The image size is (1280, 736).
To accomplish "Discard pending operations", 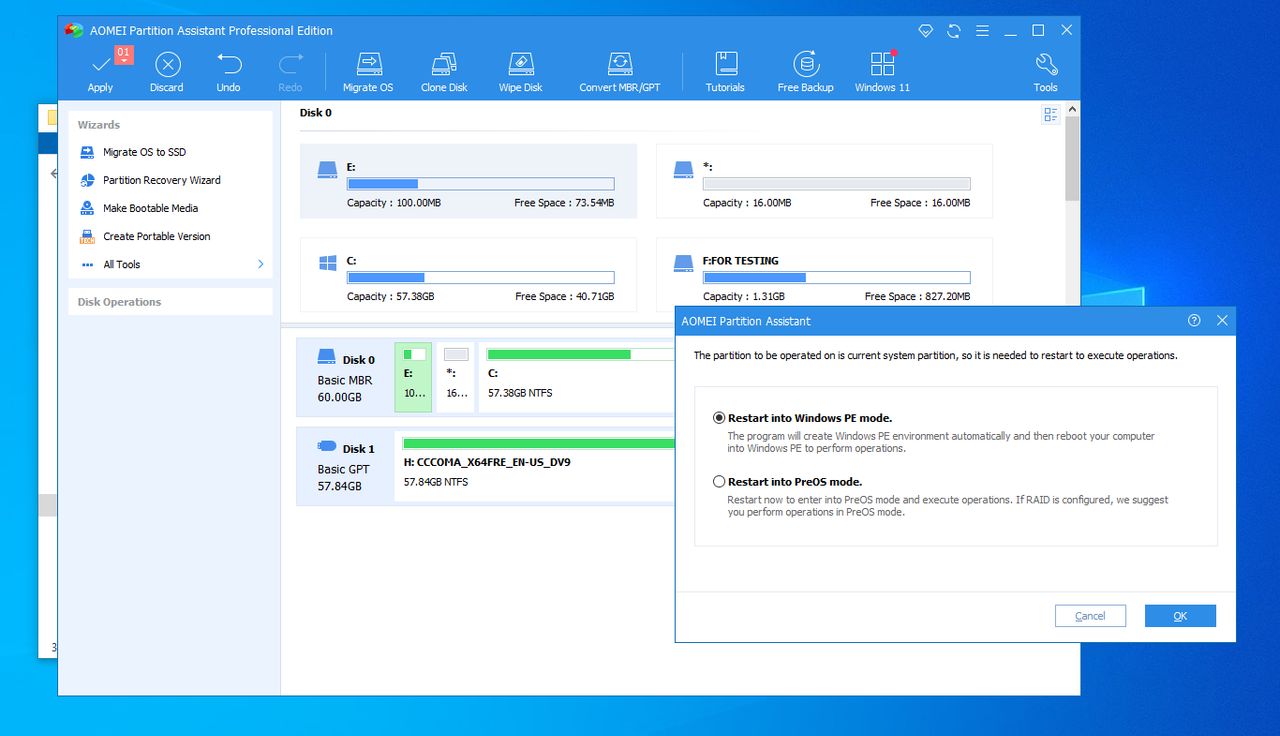I will pyautogui.click(x=167, y=72).
